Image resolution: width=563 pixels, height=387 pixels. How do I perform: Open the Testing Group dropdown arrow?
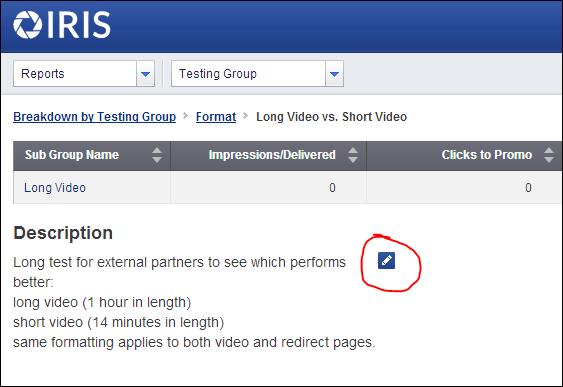tap(334, 74)
